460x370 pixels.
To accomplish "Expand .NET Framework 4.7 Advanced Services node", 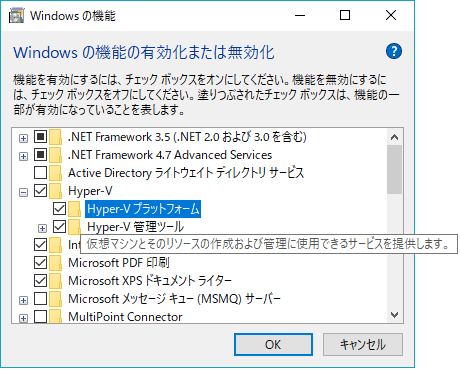I will point(23,156).
